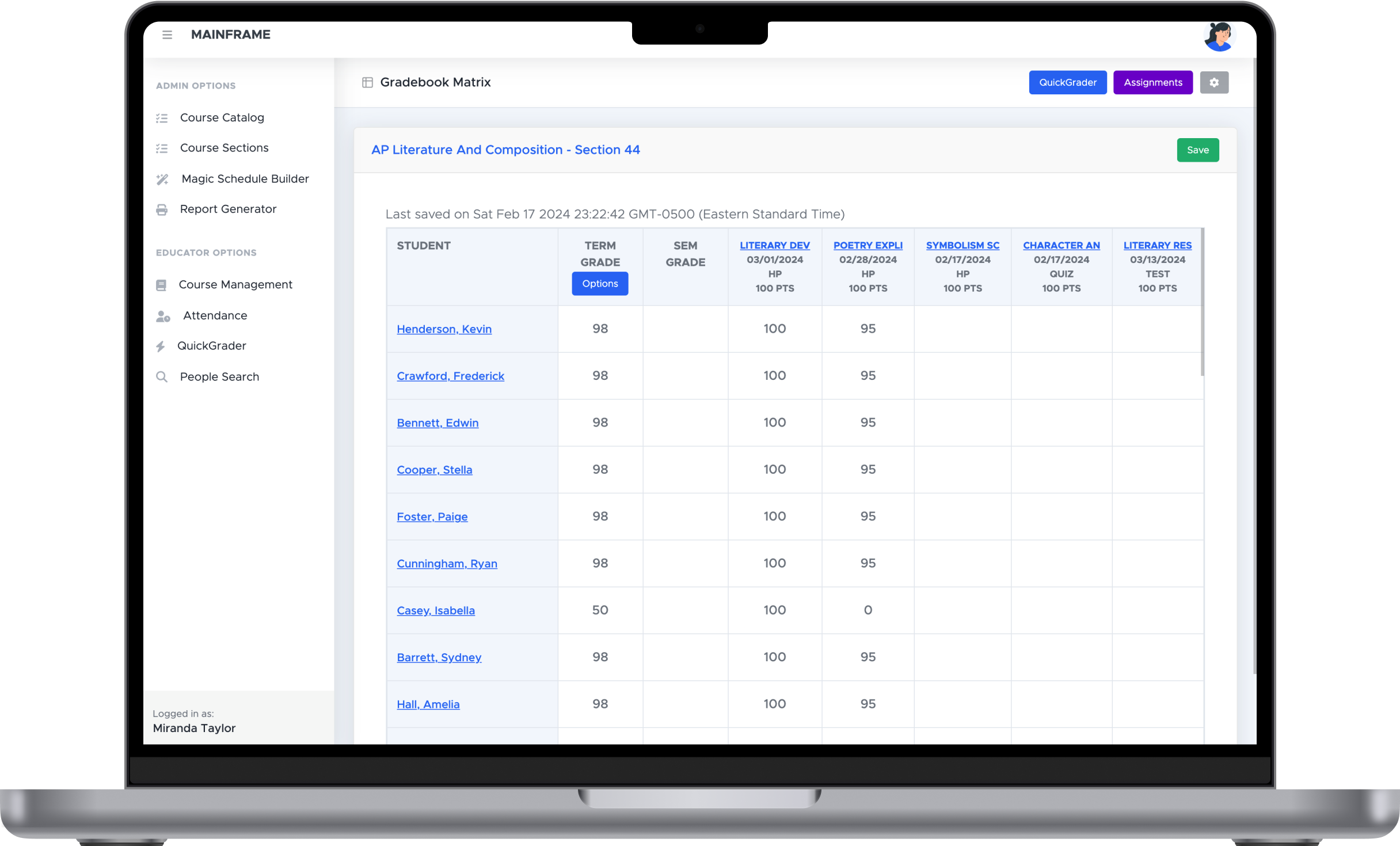Image resolution: width=1400 pixels, height=846 pixels.
Task: Select Casey, Isabella's term grade 50
Action: click(600, 610)
